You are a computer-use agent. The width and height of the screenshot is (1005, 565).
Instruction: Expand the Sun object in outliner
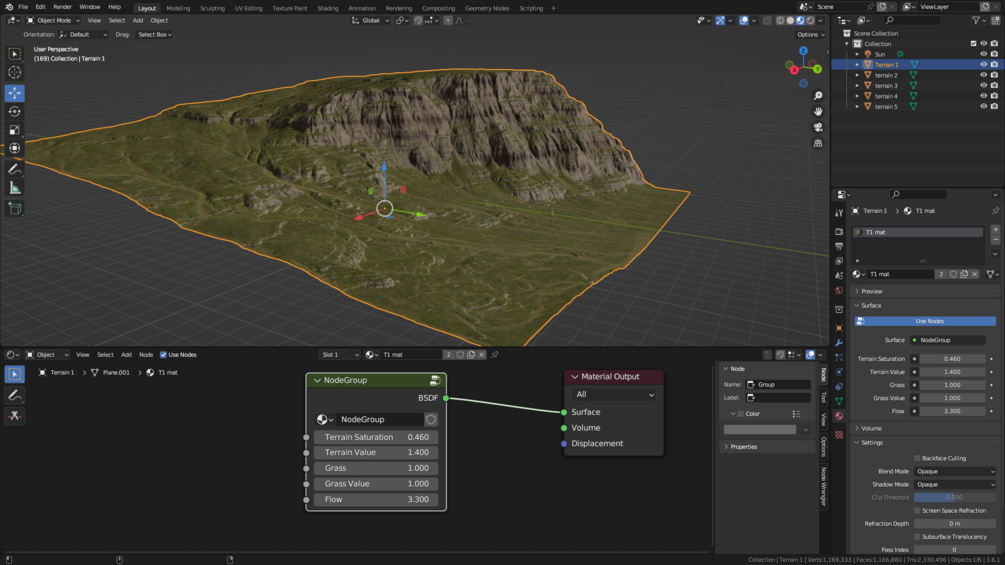[x=857, y=54]
